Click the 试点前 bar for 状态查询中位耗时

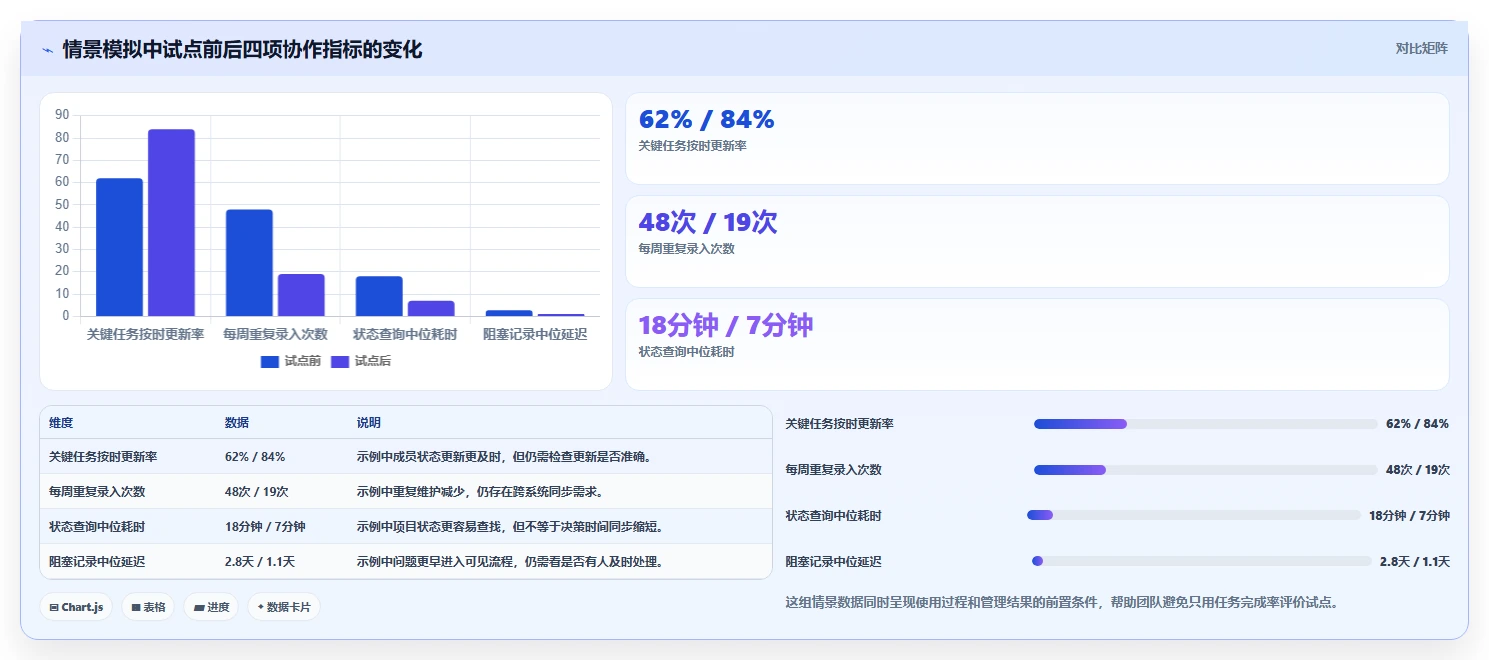[x=379, y=296]
